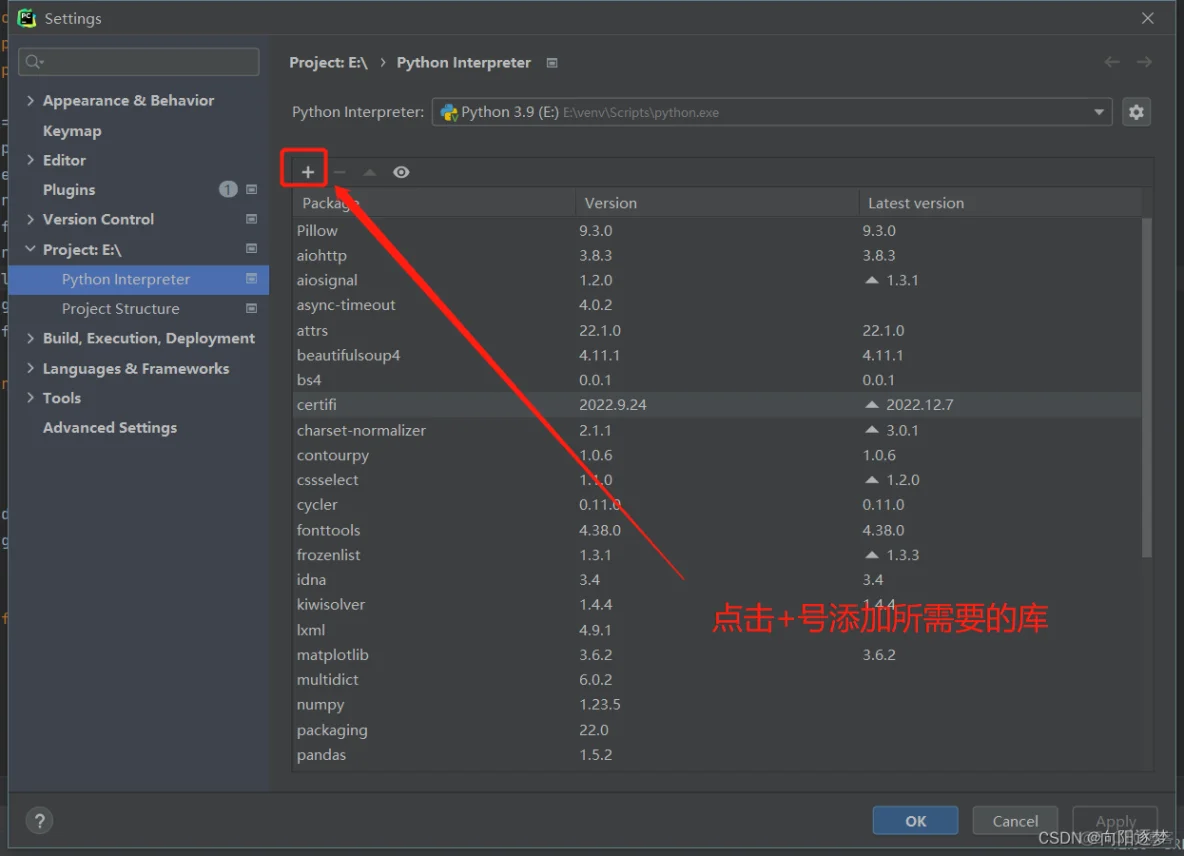Close the Settings dialog
1184x856 pixels.
pos(1148,18)
